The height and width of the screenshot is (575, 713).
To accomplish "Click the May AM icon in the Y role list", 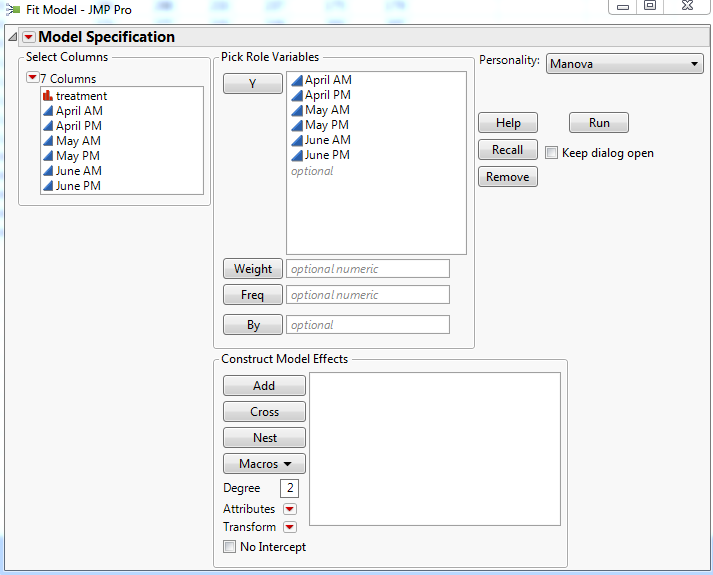I will coord(297,110).
